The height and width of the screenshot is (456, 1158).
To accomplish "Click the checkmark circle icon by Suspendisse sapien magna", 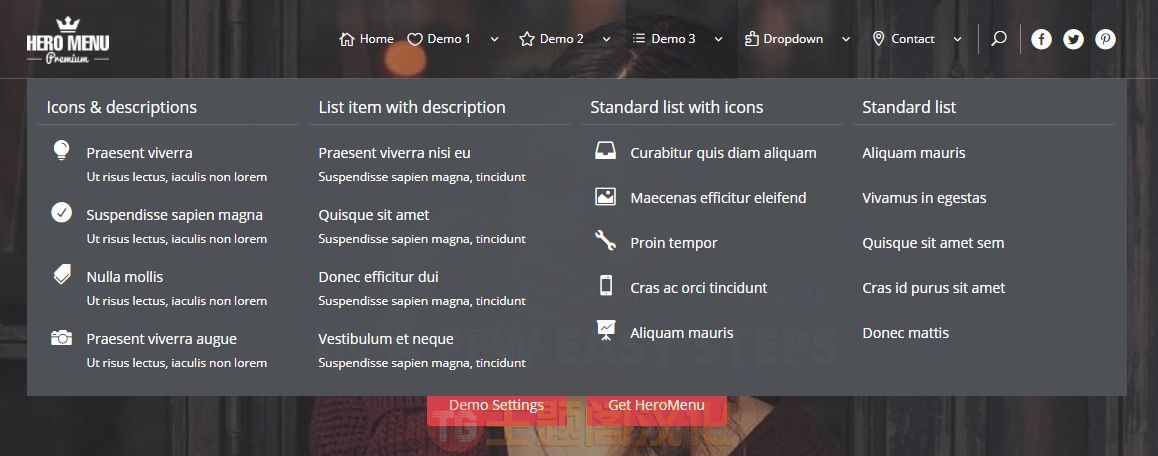I will [61, 212].
